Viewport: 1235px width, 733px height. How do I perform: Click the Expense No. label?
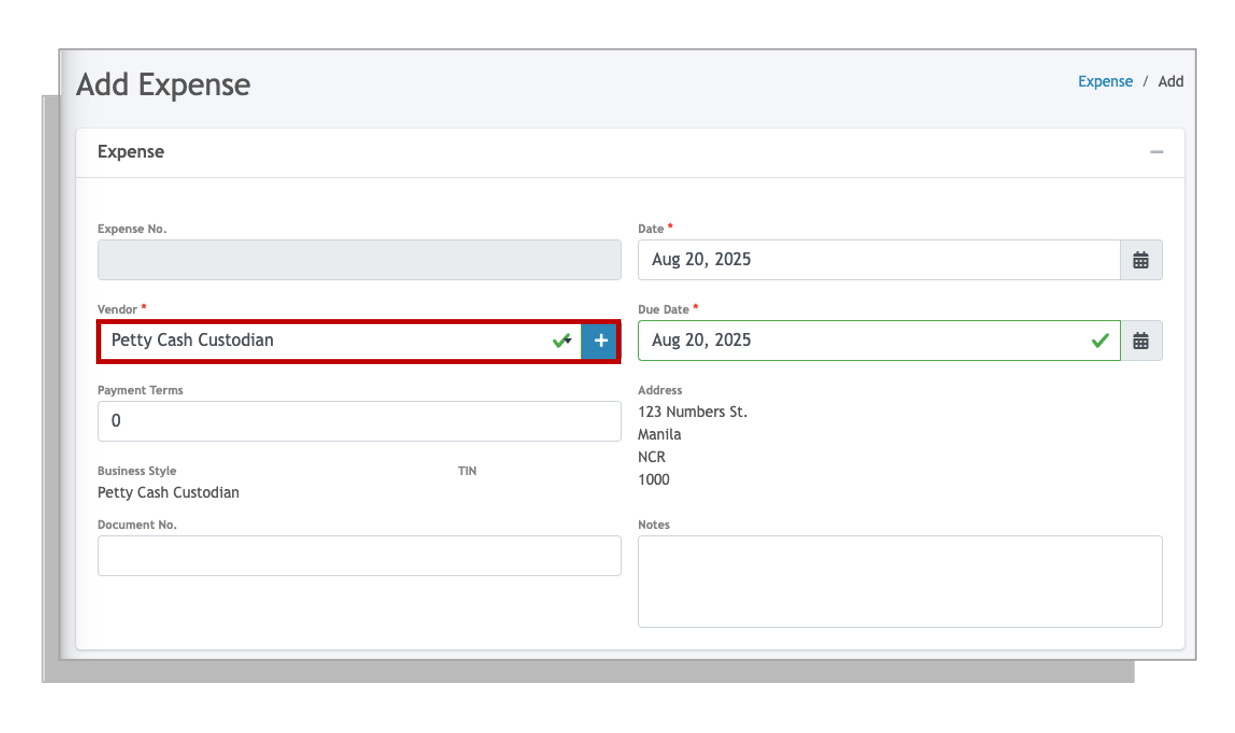(132, 229)
